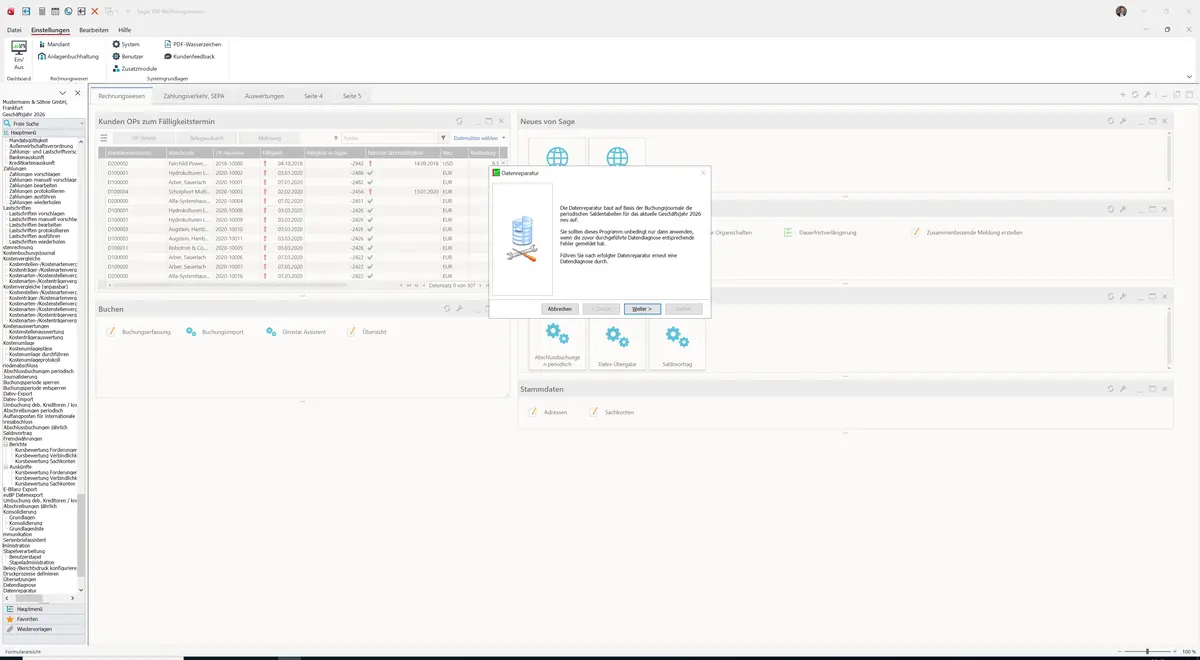Image resolution: width=1200 pixels, height=660 pixels.
Task: Open Übersicht in the Buchen panel
Action: (366, 331)
